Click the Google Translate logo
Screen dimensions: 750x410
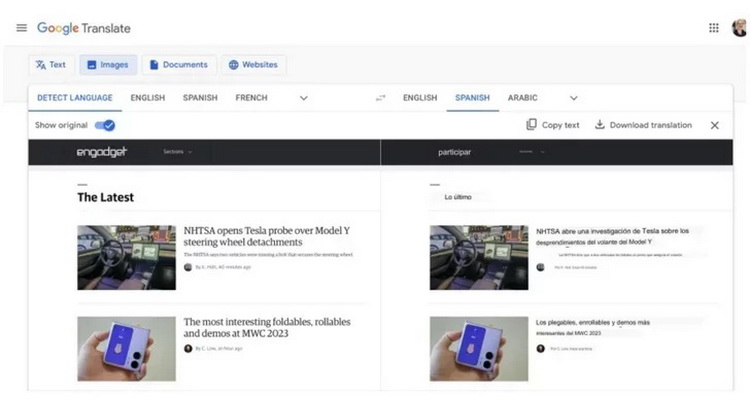[x=84, y=28]
